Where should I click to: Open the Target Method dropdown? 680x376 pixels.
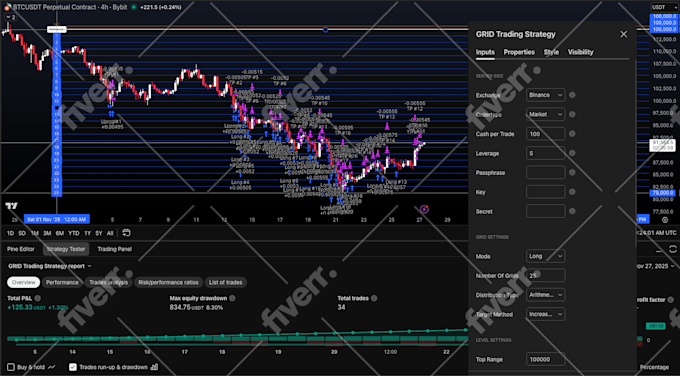pyautogui.click(x=546, y=314)
